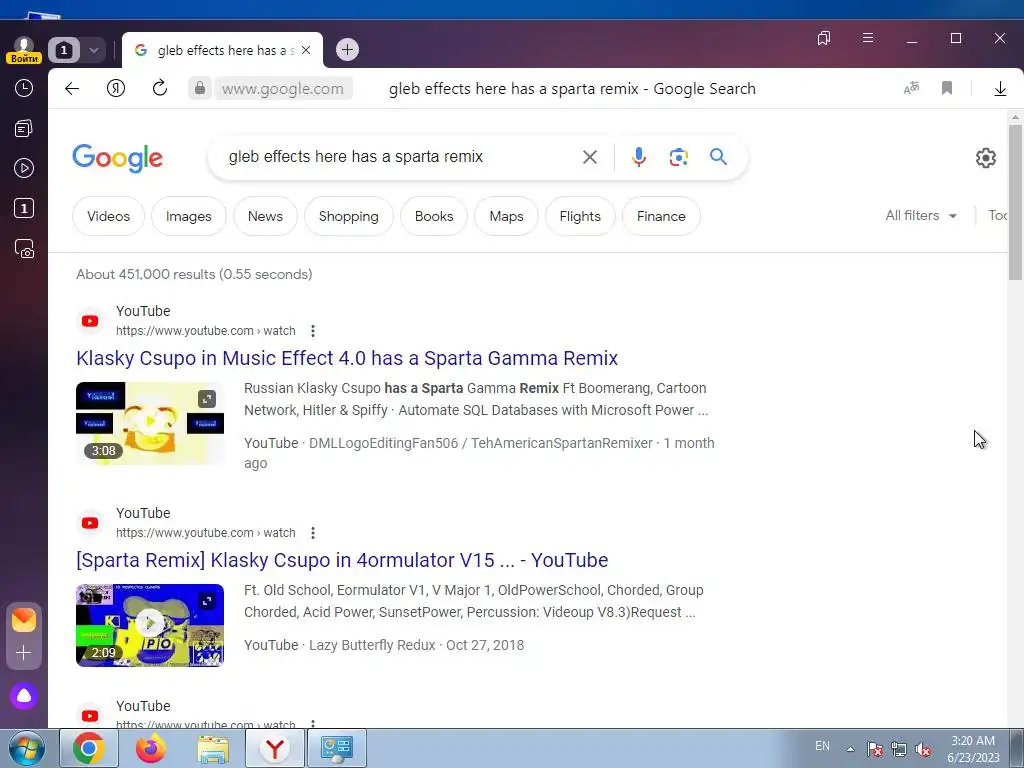The height and width of the screenshot is (768, 1024).
Task: Open the Yandex browser hamburger menu
Action: click(868, 38)
